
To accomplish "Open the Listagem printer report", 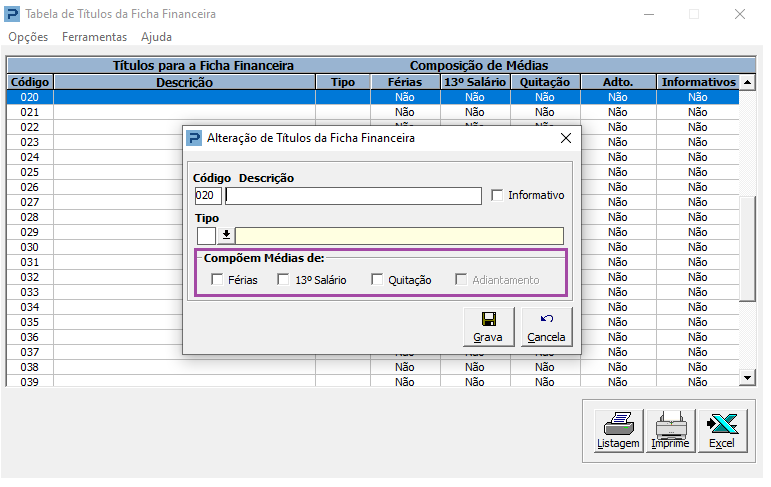I will point(618,432).
